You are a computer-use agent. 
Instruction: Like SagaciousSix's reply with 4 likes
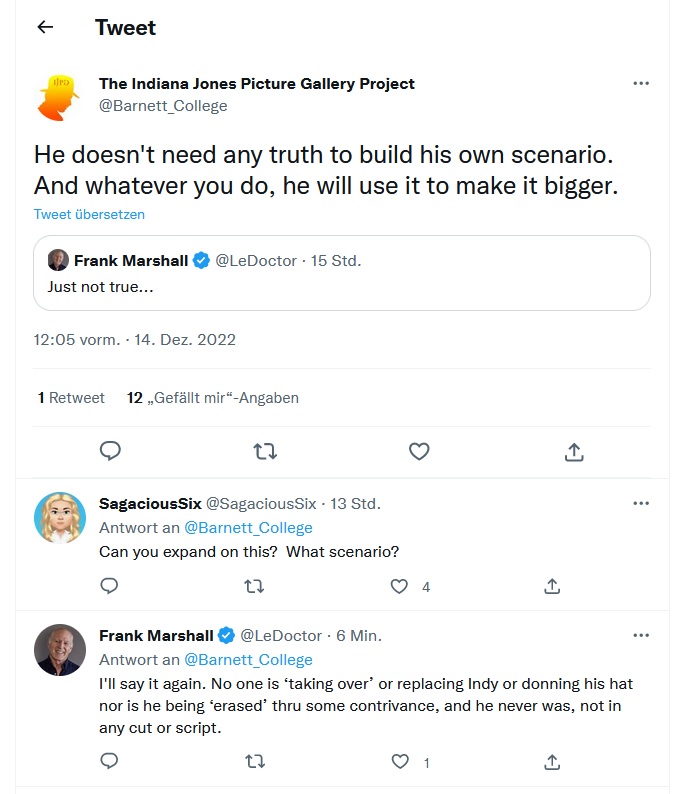(x=400, y=586)
